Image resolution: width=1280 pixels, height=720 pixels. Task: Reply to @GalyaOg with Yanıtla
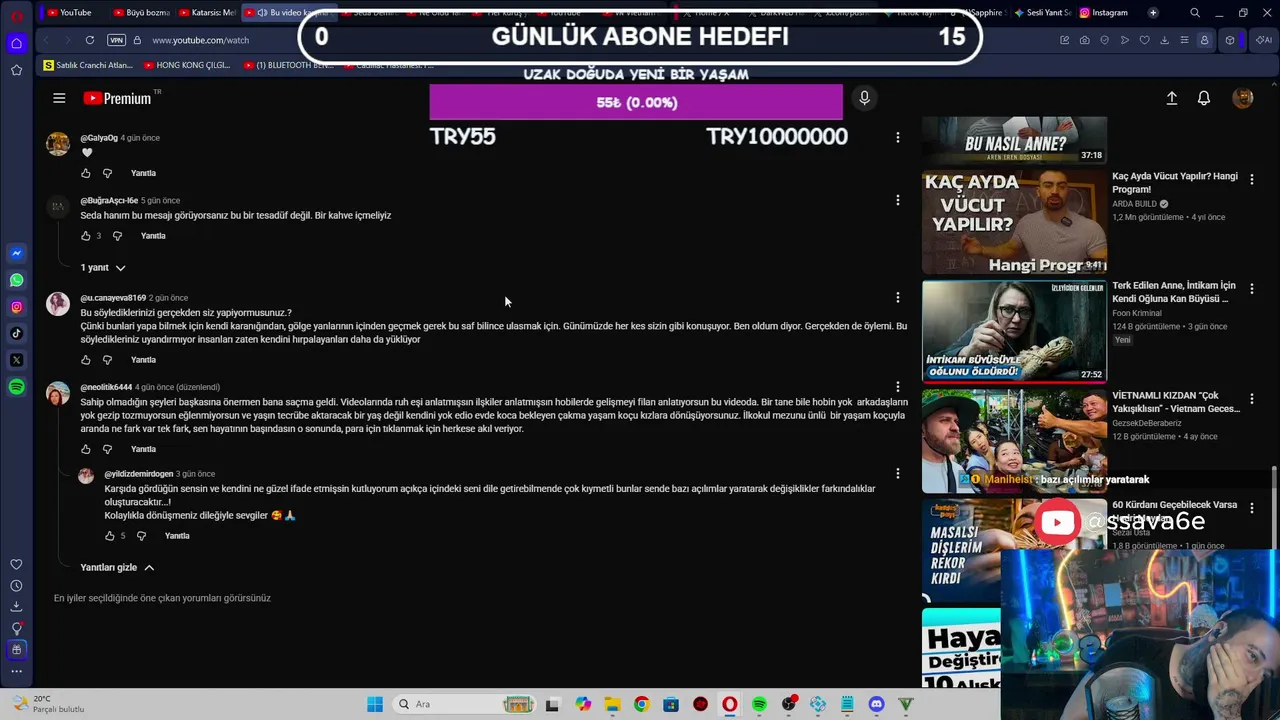143,173
